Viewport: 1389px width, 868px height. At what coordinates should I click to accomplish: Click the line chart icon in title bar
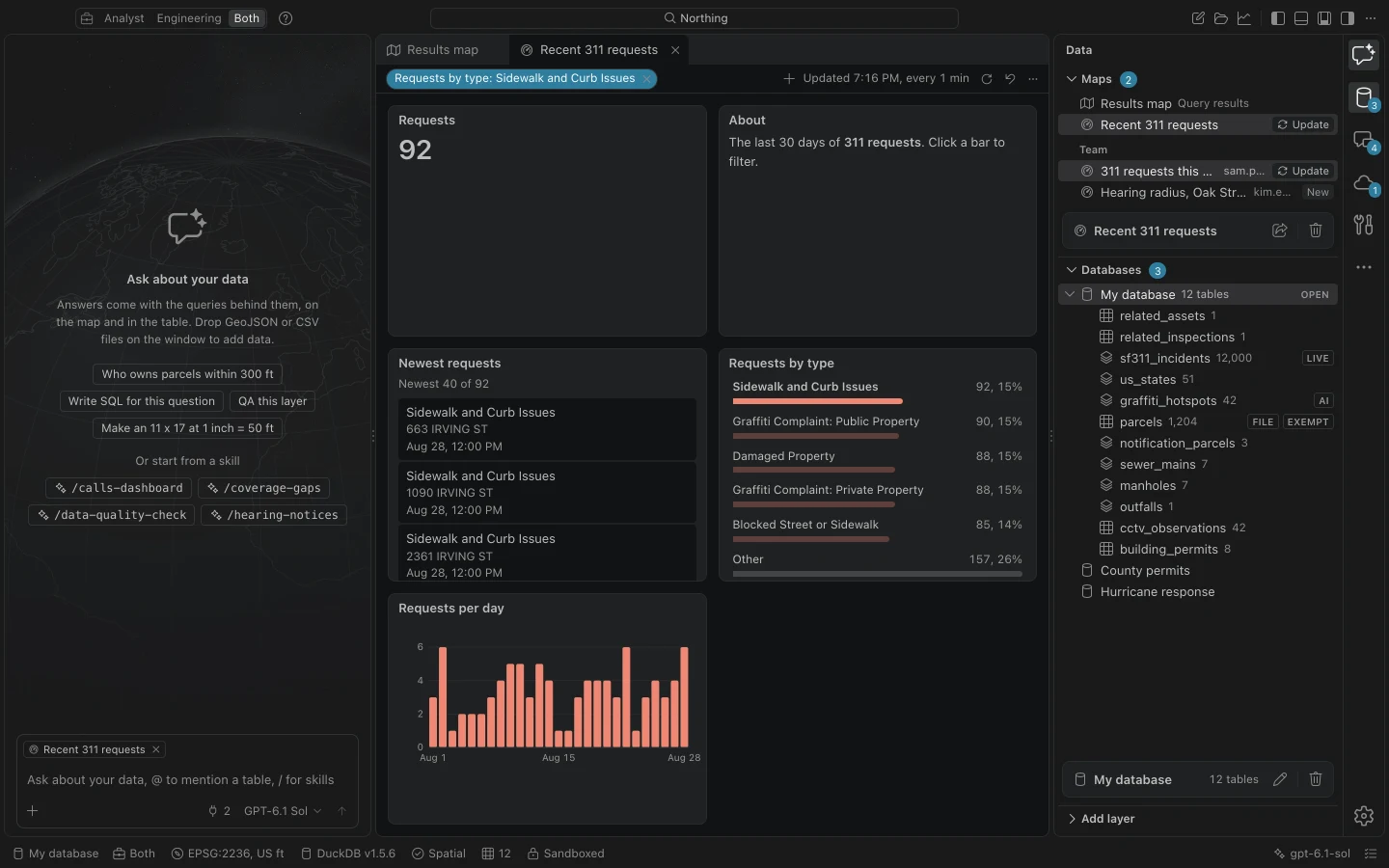[x=1244, y=18]
